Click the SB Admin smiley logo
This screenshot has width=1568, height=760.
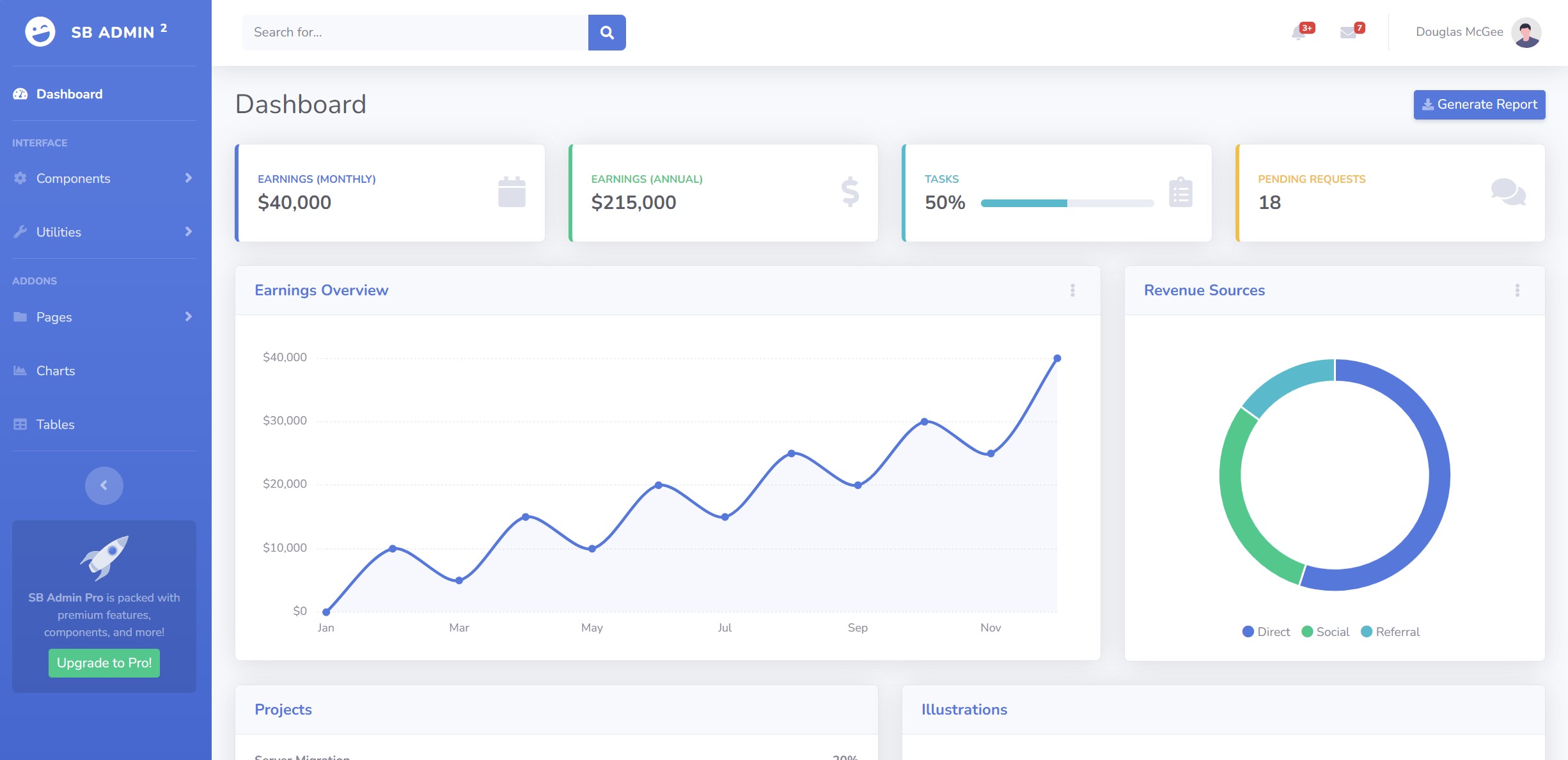coord(40,31)
